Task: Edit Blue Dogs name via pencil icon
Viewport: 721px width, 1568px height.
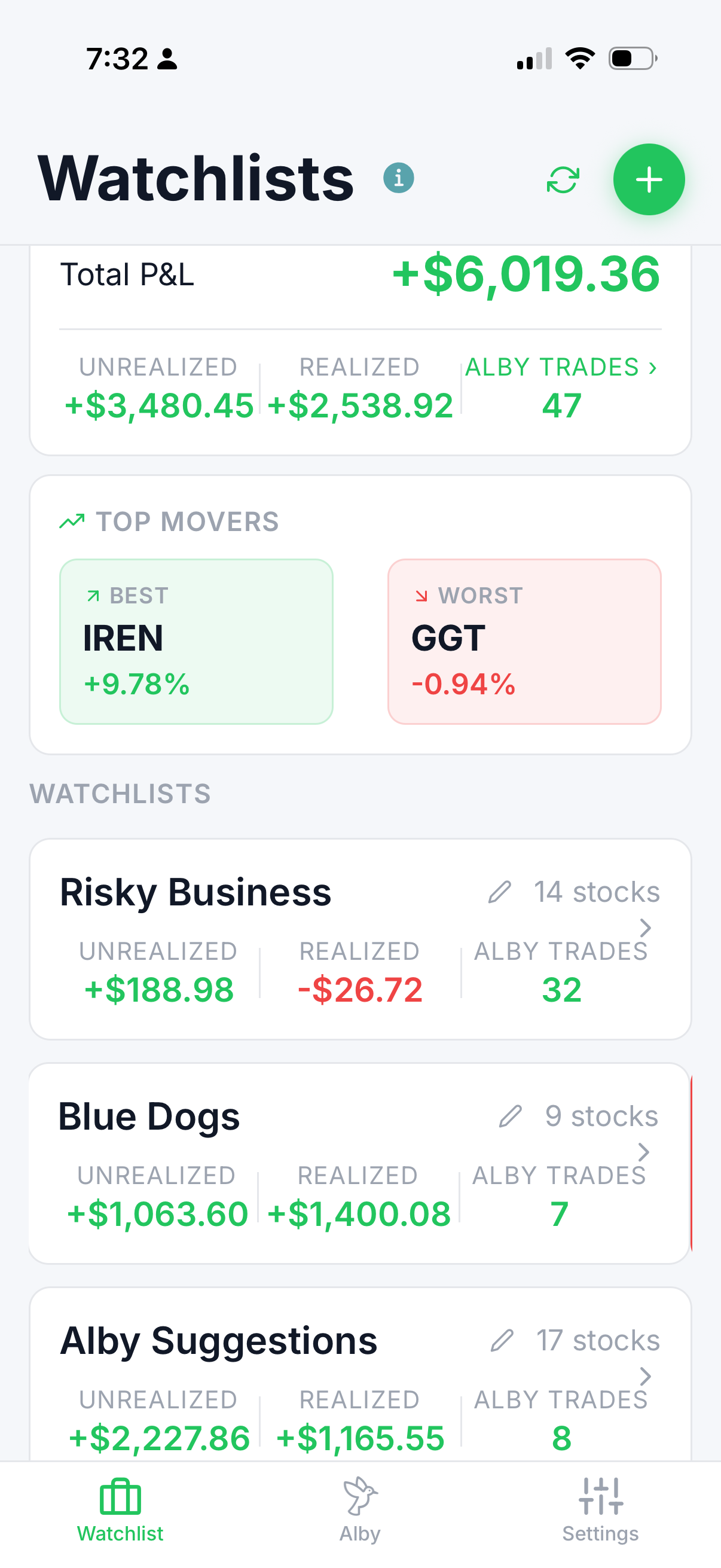Action: pos(511,1116)
